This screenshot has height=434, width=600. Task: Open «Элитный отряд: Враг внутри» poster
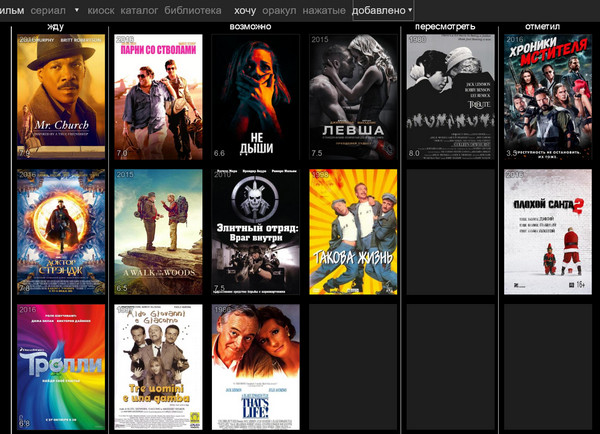coord(255,232)
